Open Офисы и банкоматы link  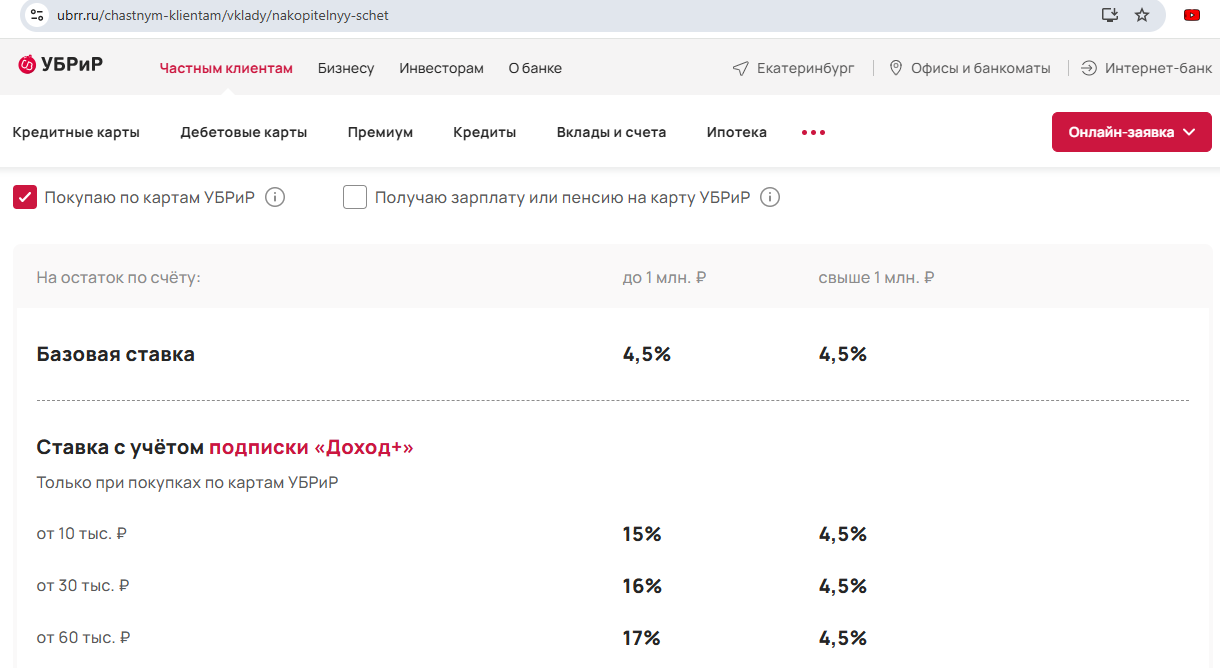968,68
